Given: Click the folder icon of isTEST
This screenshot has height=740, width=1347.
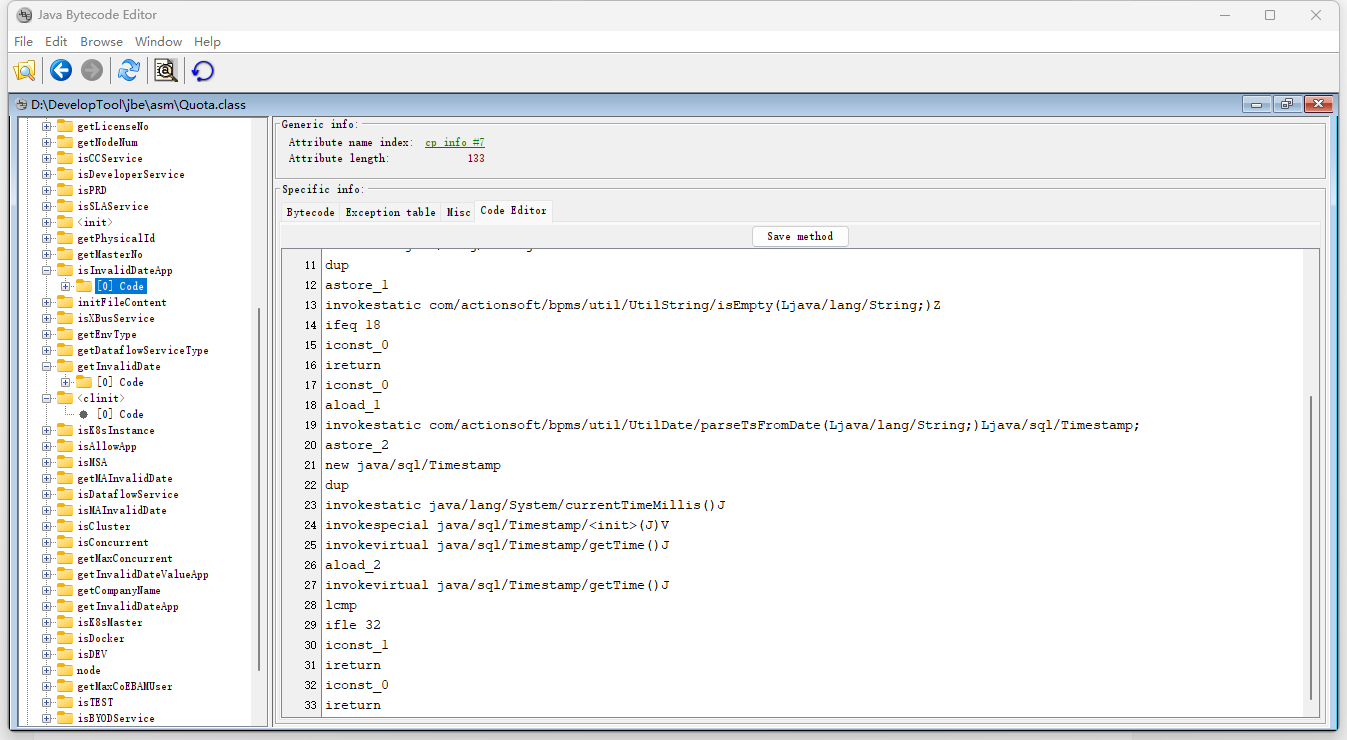Looking at the screenshot, I should 65,702.
